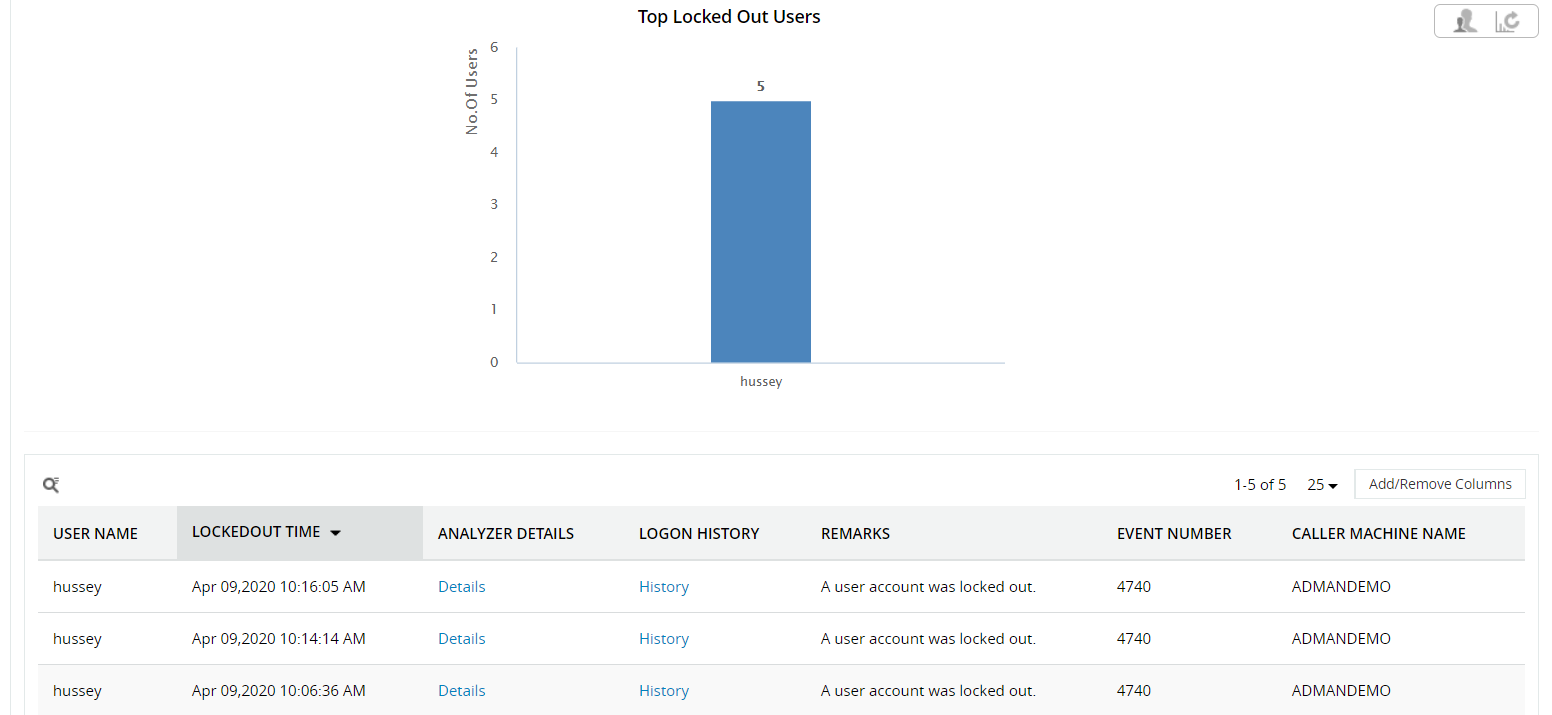1552x715 pixels.
Task: Select the hussey label below the chart
Action: [760, 381]
